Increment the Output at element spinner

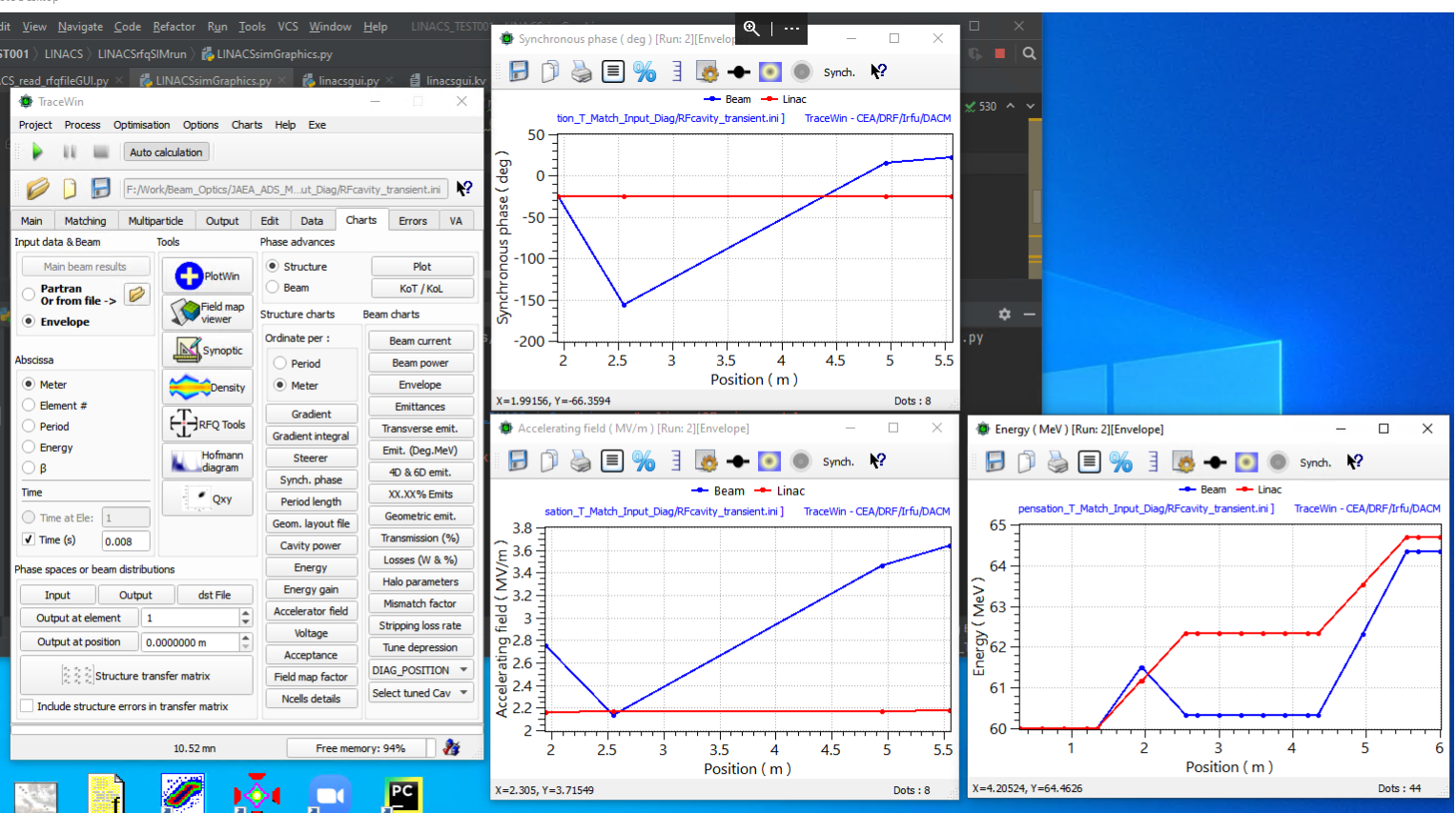coord(246,614)
